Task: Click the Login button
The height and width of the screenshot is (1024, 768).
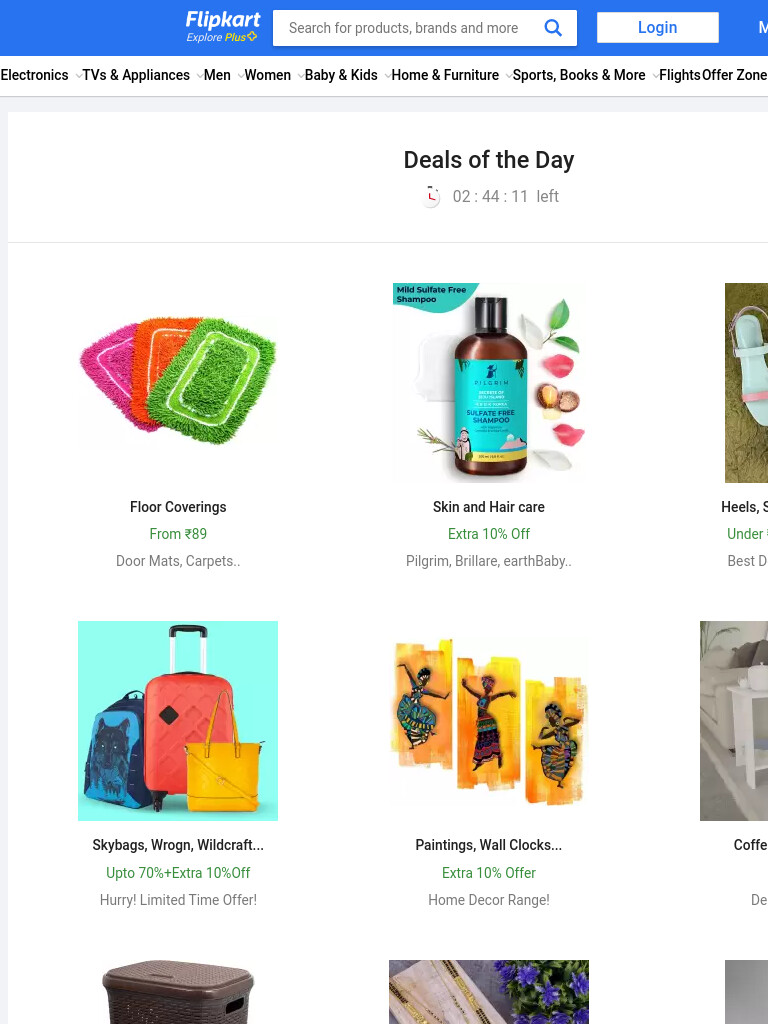Action: pyautogui.click(x=658, y=27)
